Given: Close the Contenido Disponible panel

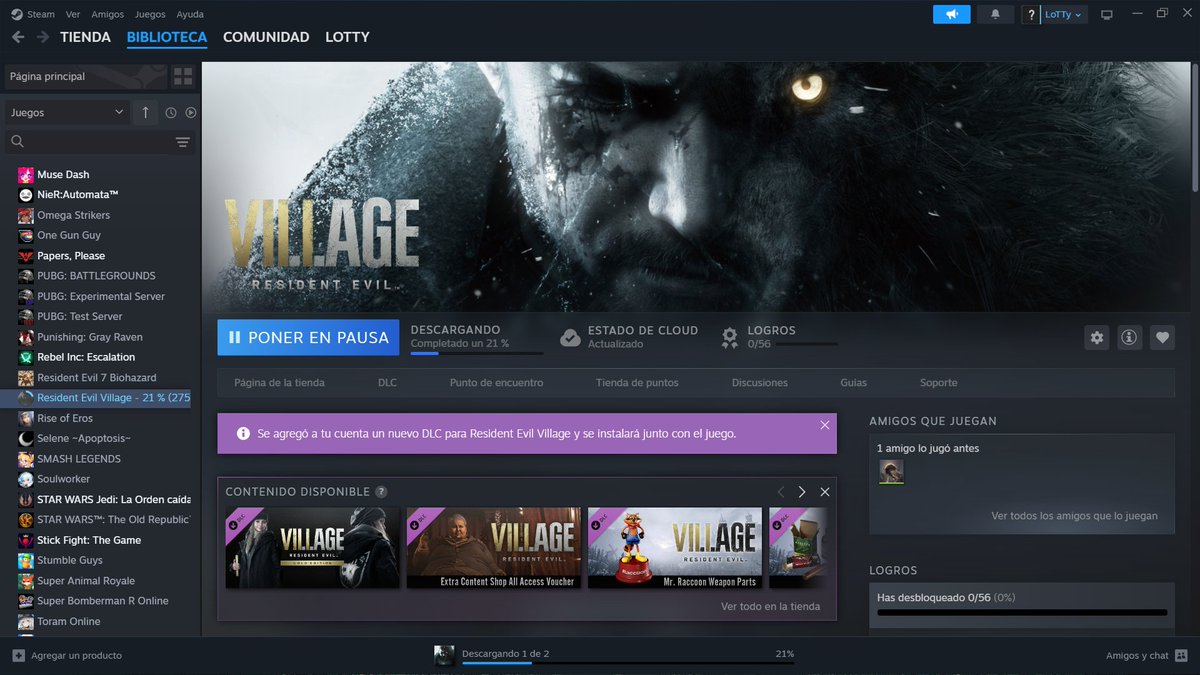Looking at the screenshot, I should click(x=825, y=492).
